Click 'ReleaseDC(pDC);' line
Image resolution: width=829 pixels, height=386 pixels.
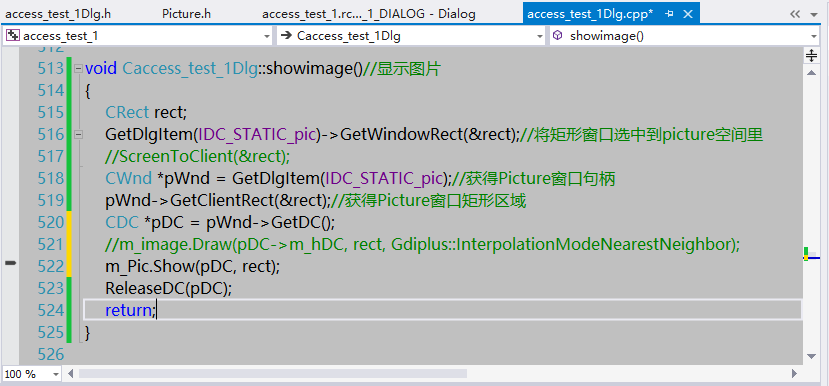(x=169, y=289)
